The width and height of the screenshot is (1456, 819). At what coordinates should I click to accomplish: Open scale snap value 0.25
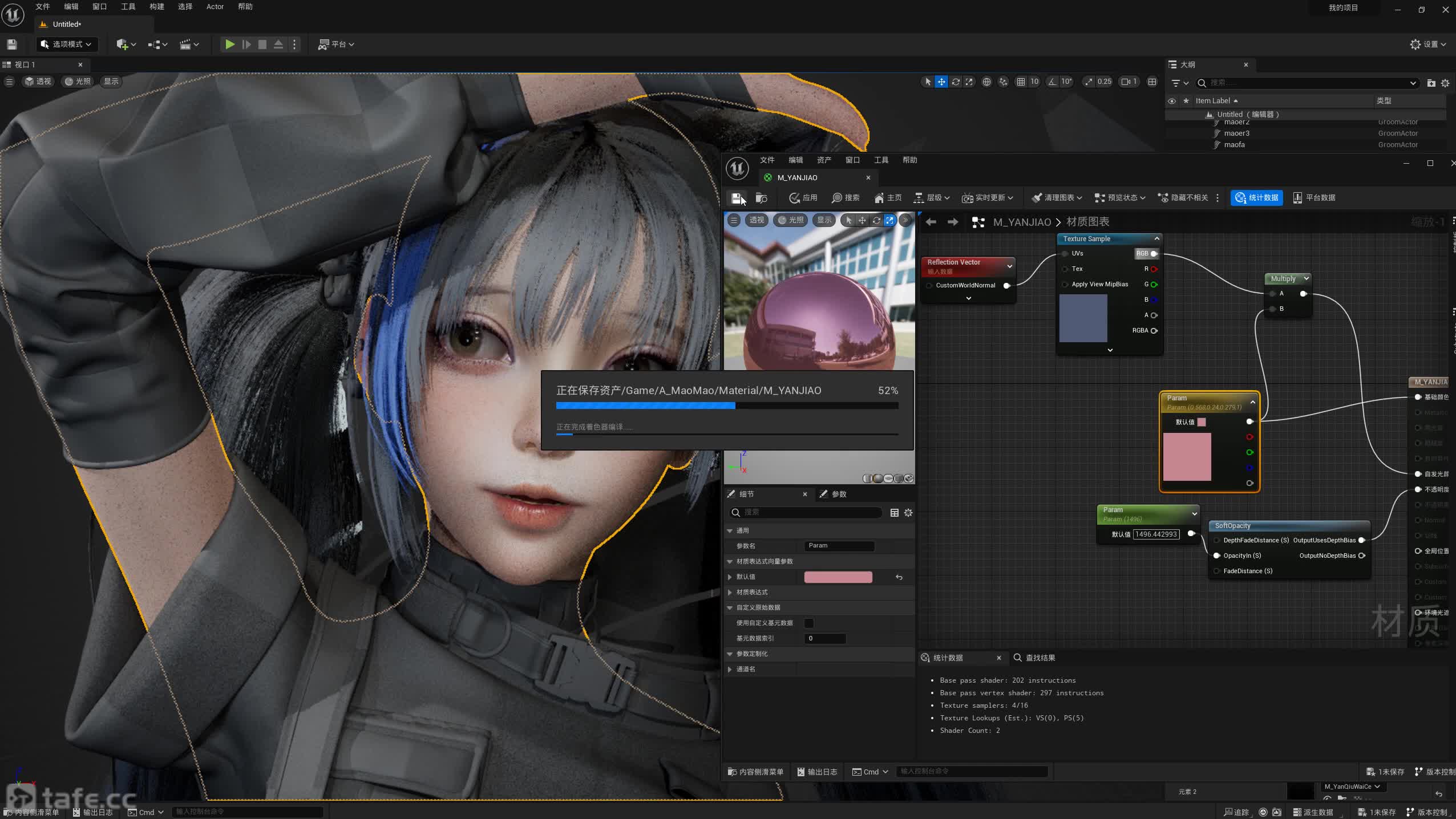click(1105, 82)
